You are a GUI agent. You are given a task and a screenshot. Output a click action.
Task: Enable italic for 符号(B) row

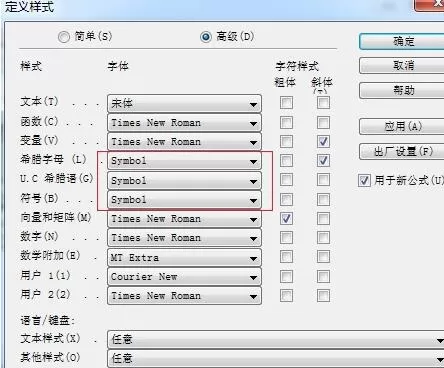(x=323, y=200)
